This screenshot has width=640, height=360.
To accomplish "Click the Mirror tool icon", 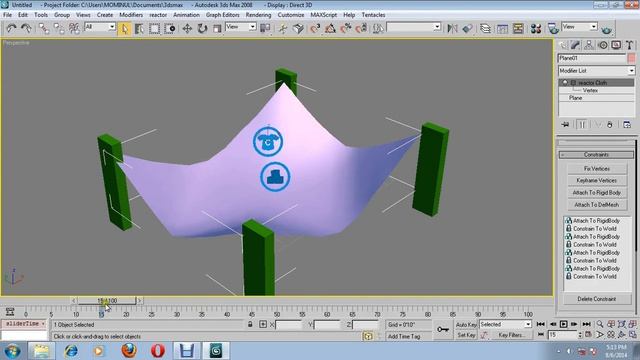I will pos(452,28).
